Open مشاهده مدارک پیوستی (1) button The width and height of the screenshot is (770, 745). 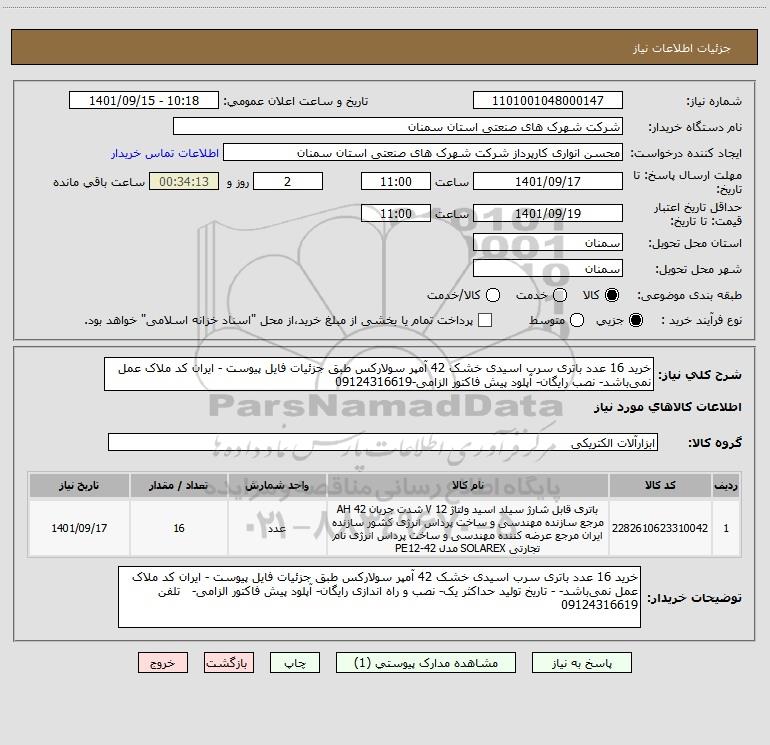426,663
